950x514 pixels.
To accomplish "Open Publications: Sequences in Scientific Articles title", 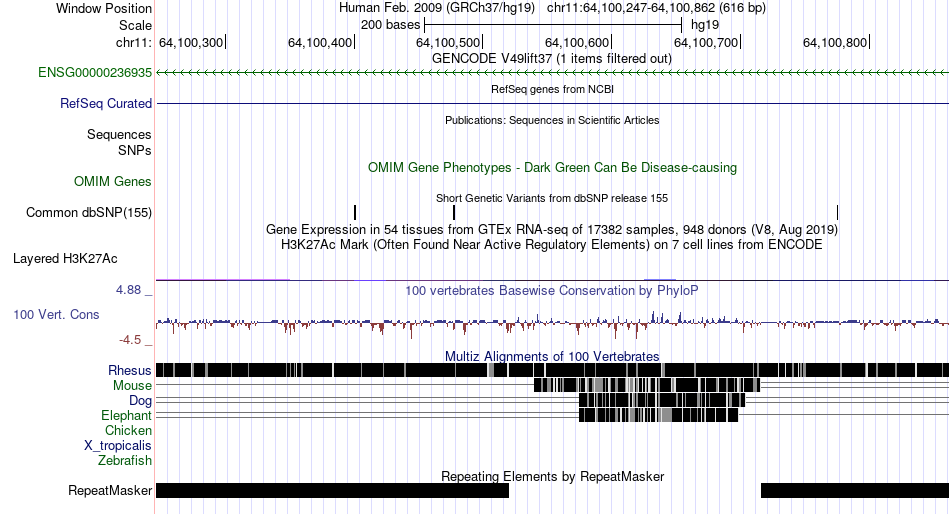I will click(552, 120).
